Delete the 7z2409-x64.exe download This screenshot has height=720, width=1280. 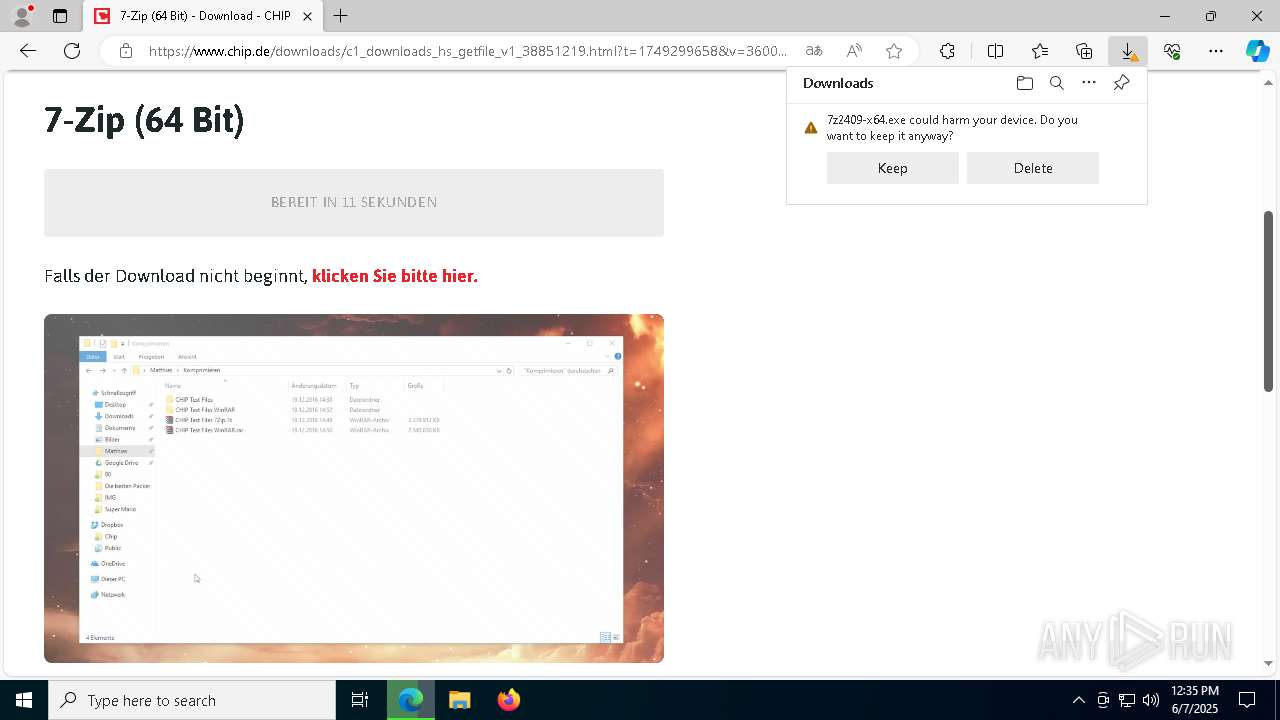point(1033,168)
